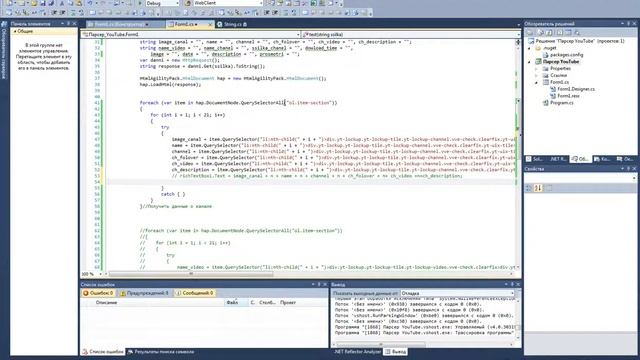Open the Список ошибок bottom tab
This screenshot has width=640, height=360.
point(103,352)
